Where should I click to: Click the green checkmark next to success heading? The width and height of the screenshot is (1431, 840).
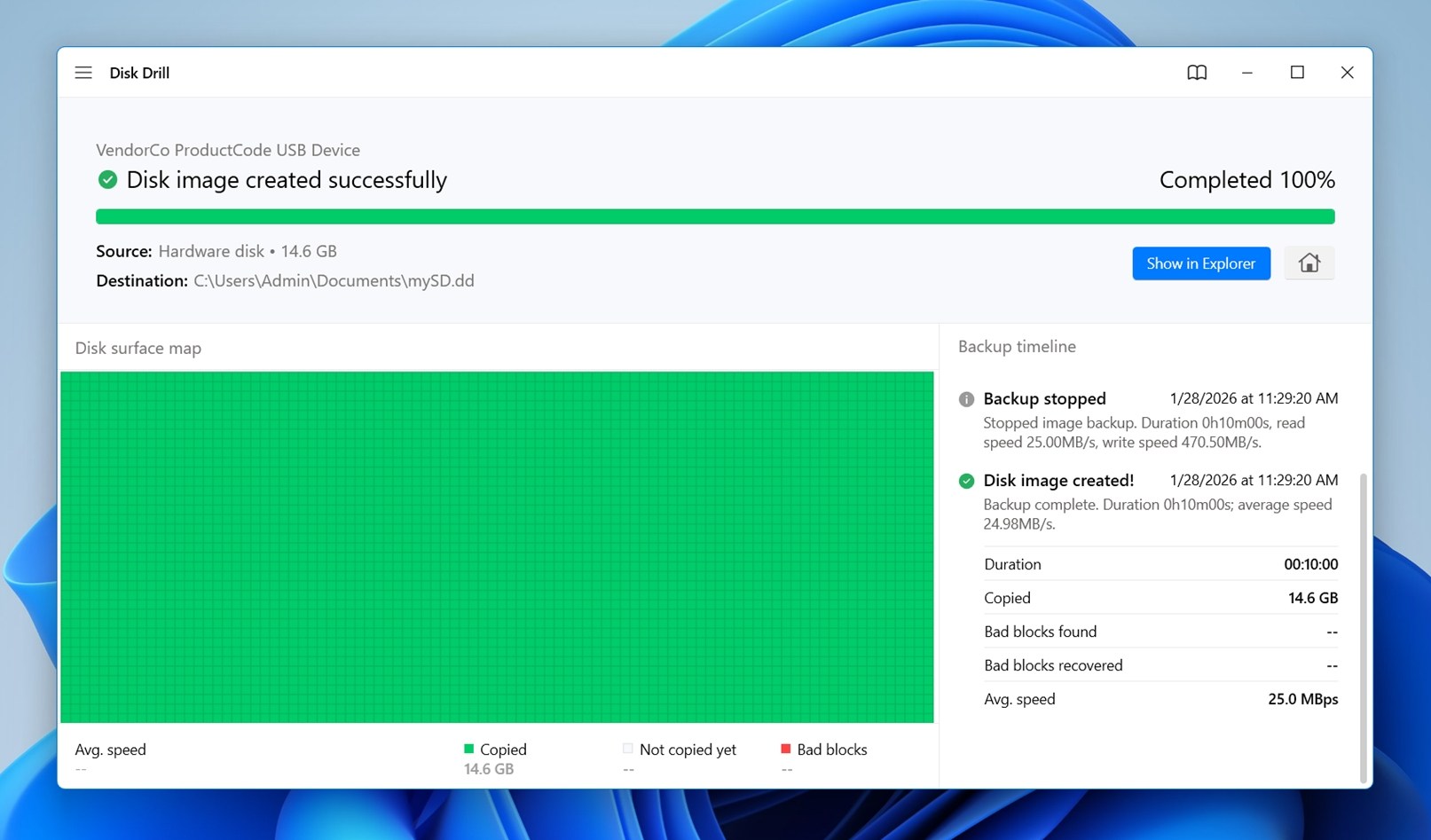[x=106, y=179]
